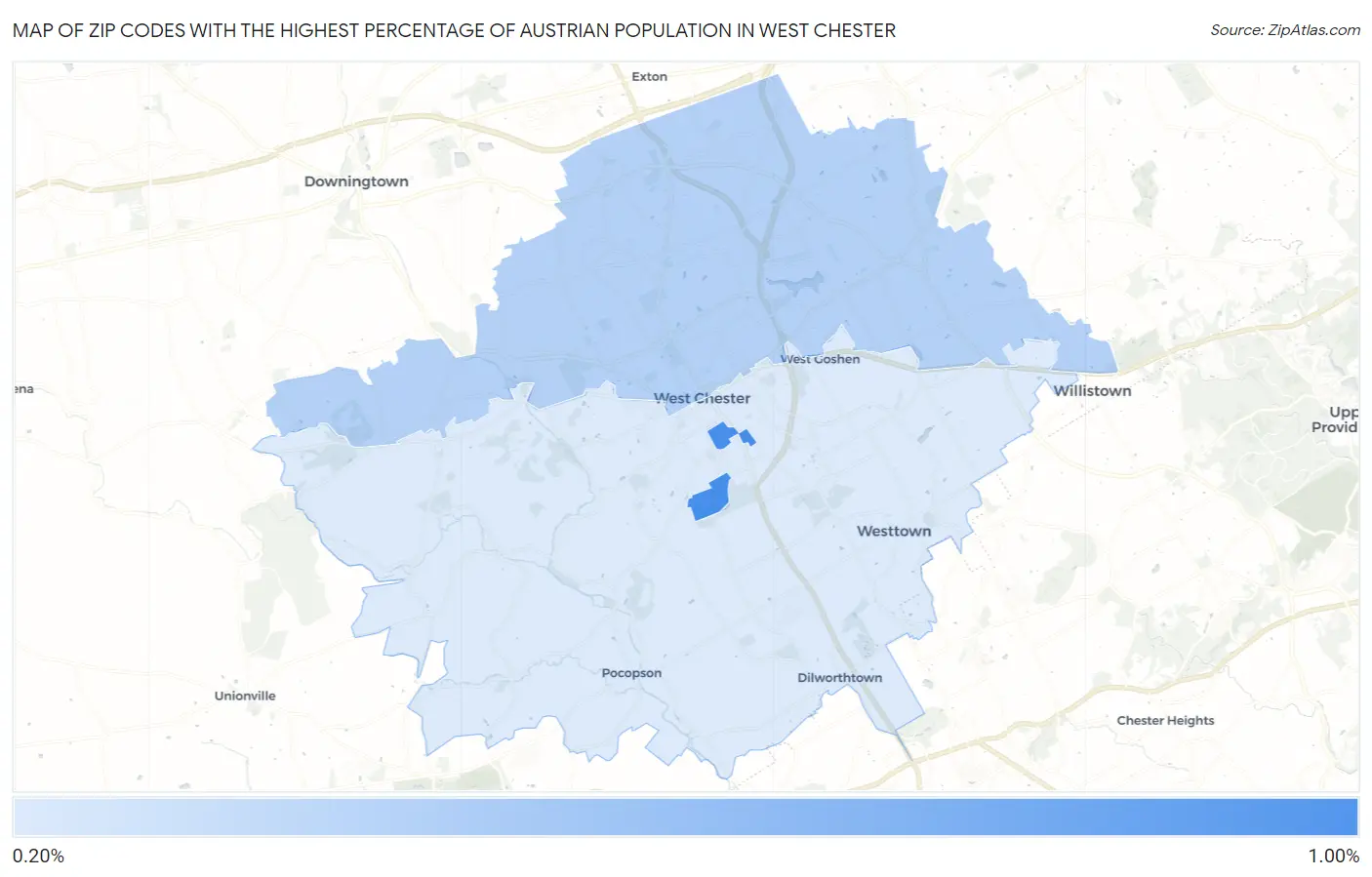Click the Pocopson map label
Screen dimensions: 1372x877
pos(631,673)
